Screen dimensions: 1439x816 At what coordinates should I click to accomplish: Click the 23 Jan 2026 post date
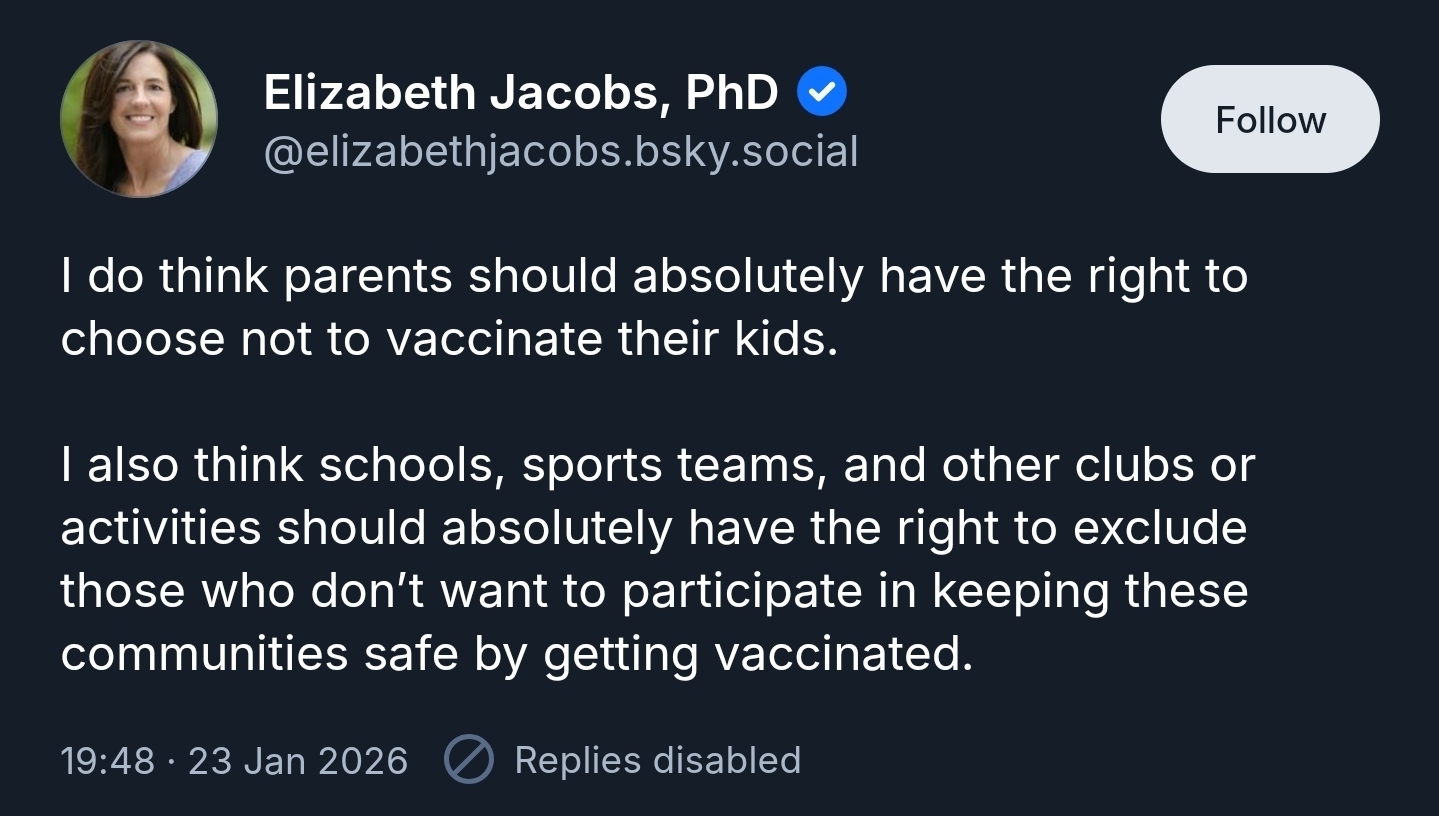coord(298,760)
